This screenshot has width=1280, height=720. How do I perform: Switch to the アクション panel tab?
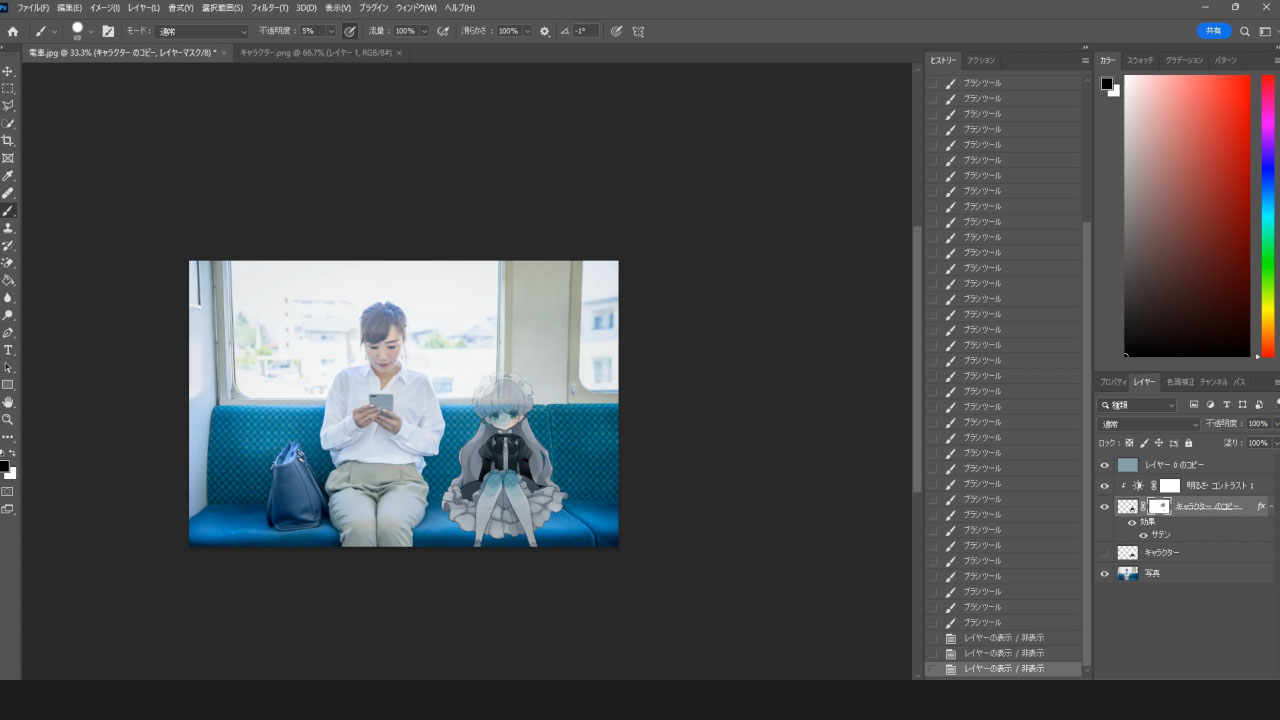[x=981, y=60]
